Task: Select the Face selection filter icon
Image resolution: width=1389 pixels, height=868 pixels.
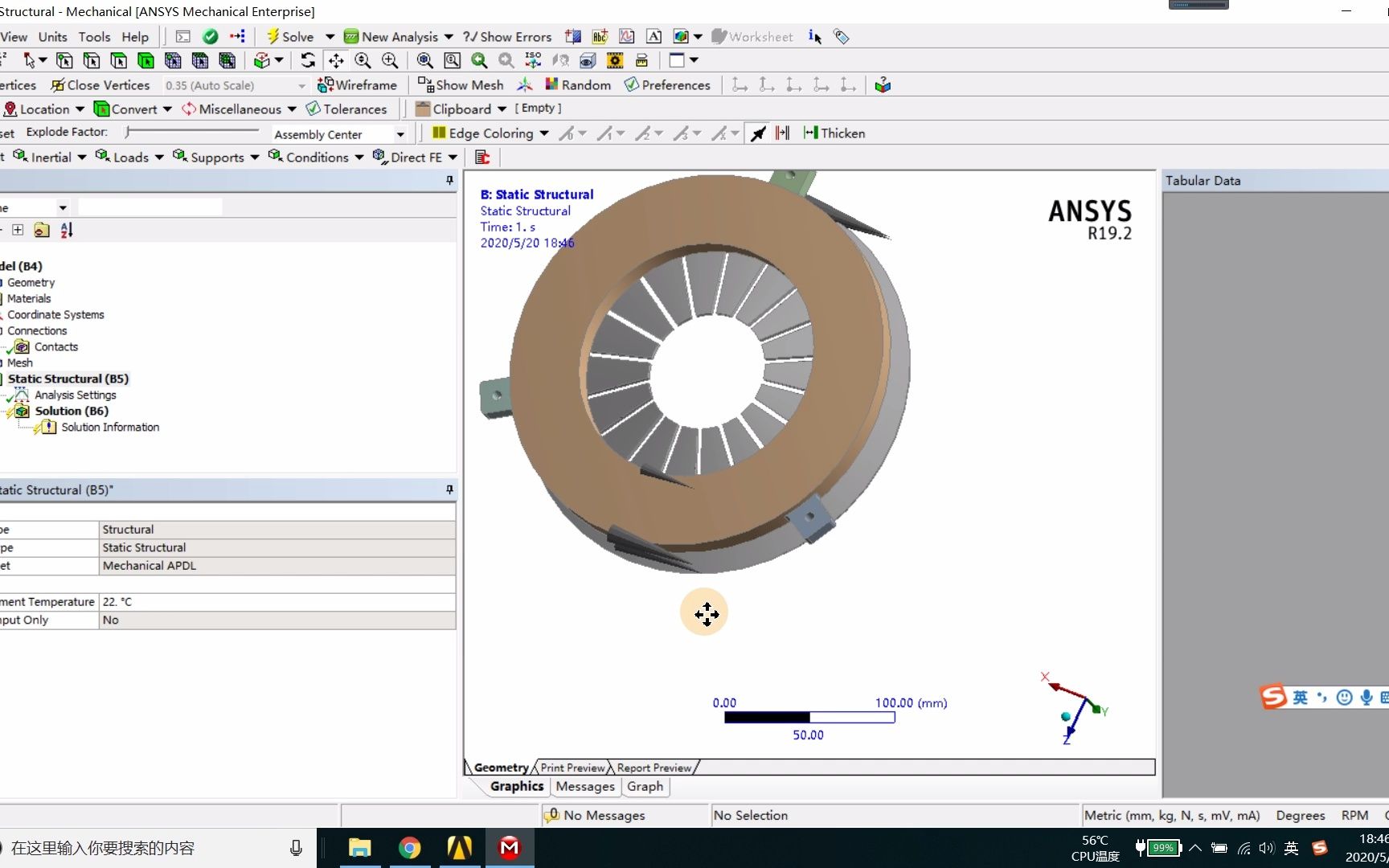Action: point(119,60)
